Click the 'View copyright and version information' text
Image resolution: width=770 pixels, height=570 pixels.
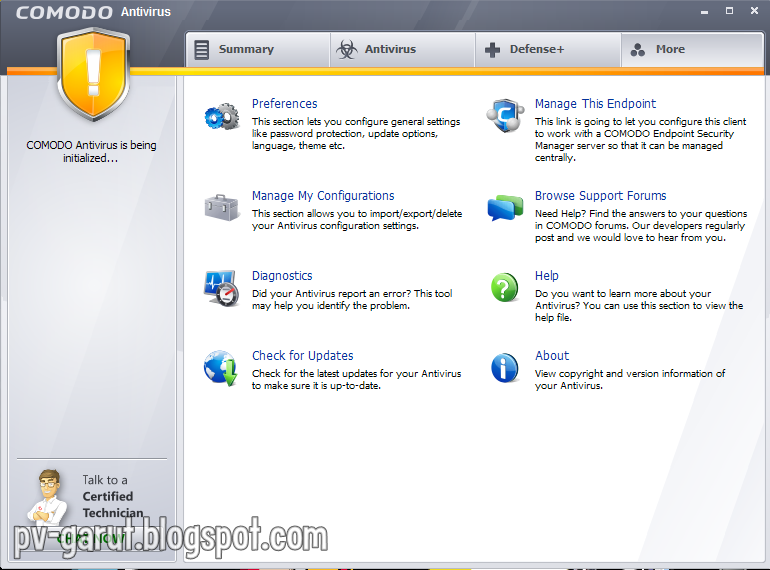point(630,380)
